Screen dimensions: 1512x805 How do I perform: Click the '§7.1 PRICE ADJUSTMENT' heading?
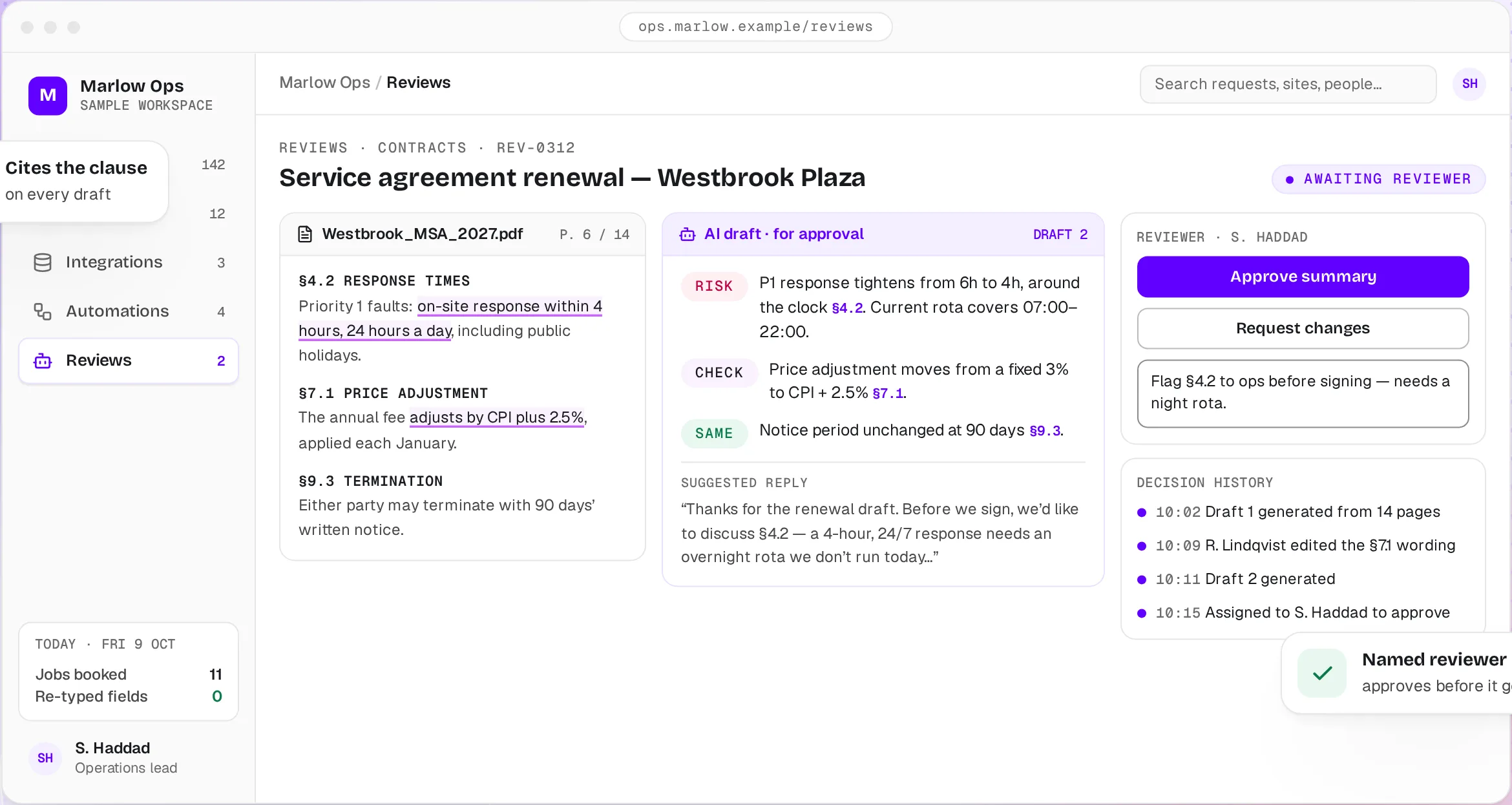click(x=393, y=393)
